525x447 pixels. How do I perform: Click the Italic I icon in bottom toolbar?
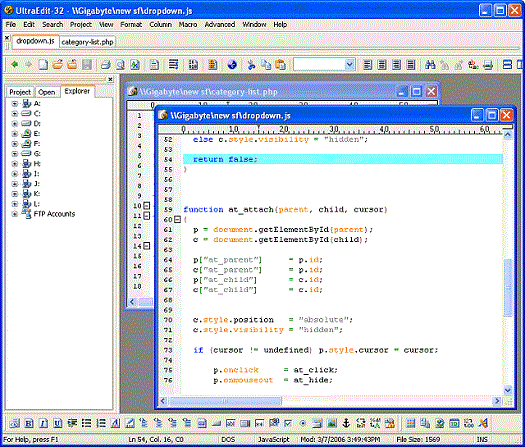pyautogui.click(x=43, y=424)
